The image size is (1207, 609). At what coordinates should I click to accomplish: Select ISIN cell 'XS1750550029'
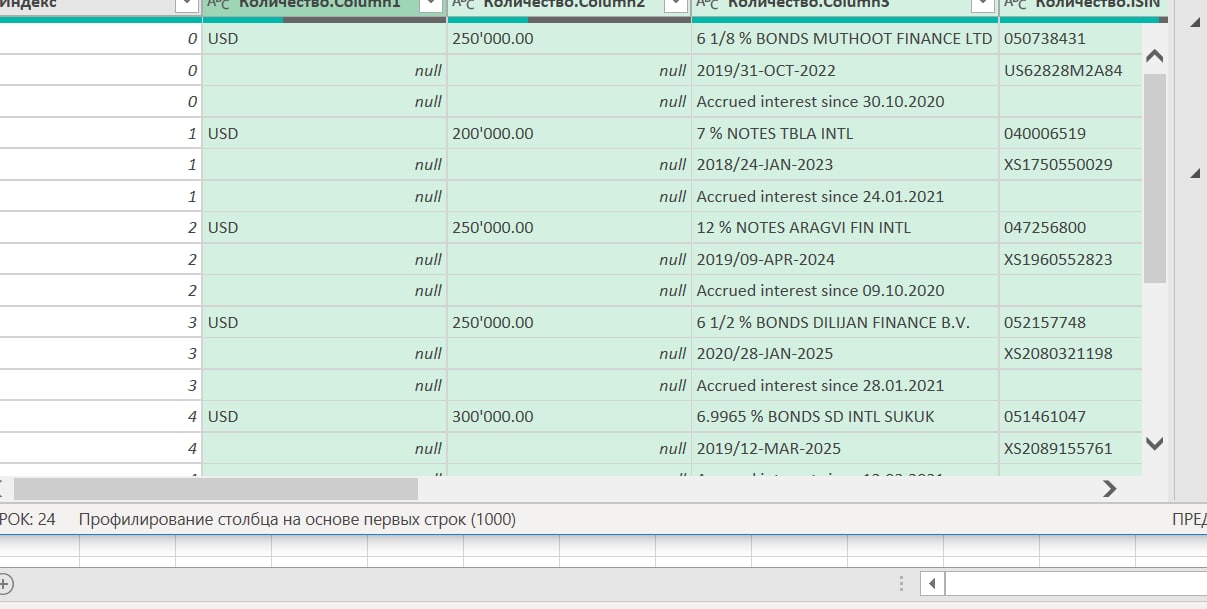click(x=1070, y=165)
